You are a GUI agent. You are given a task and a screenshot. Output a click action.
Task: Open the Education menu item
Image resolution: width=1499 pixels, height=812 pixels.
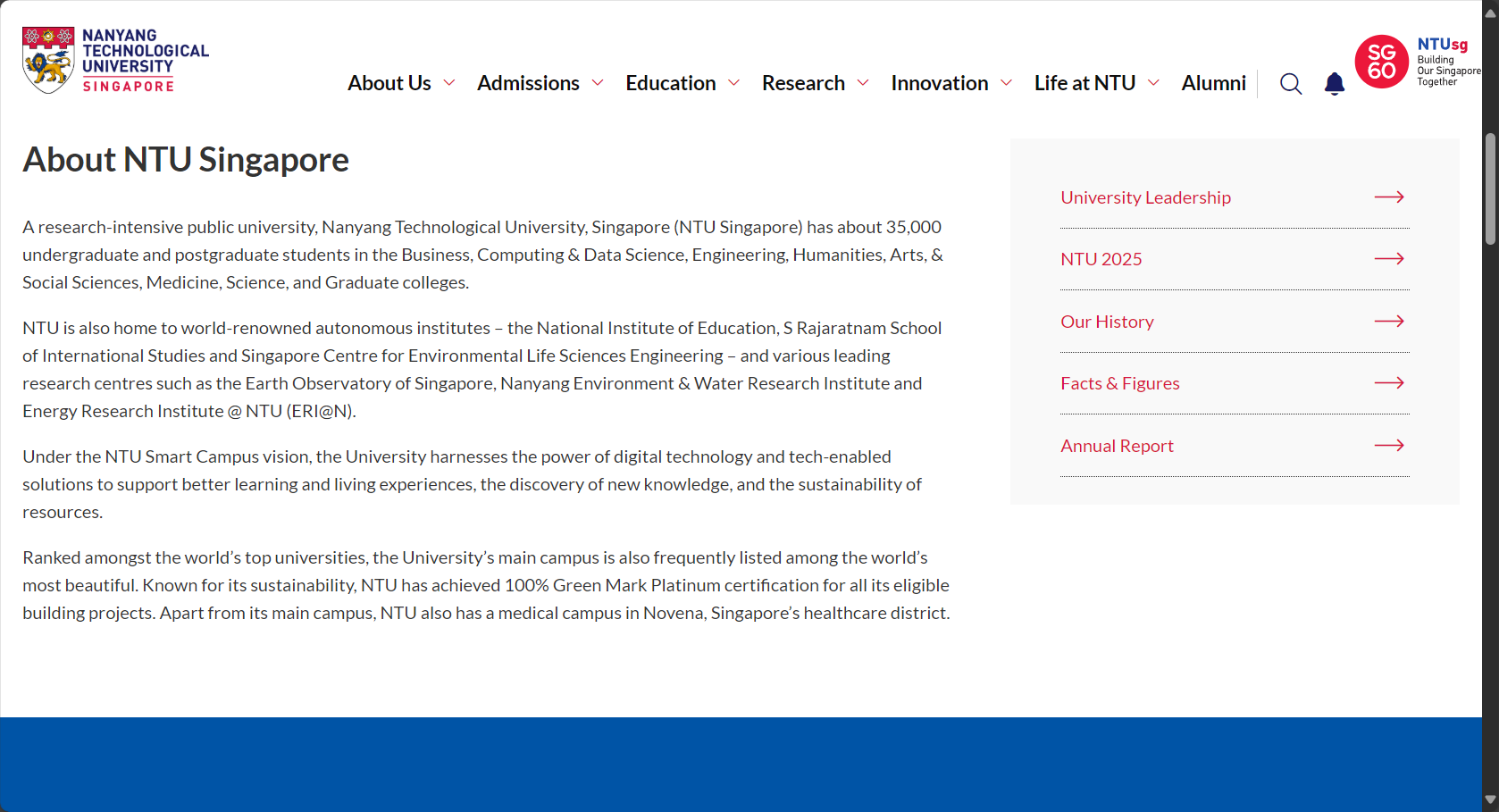tap(671, 83)
